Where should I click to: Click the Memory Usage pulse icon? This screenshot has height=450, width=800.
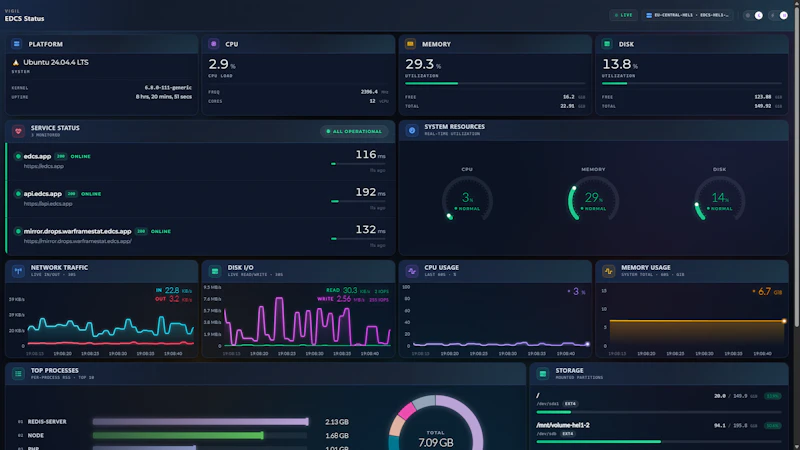pos(608,271)
